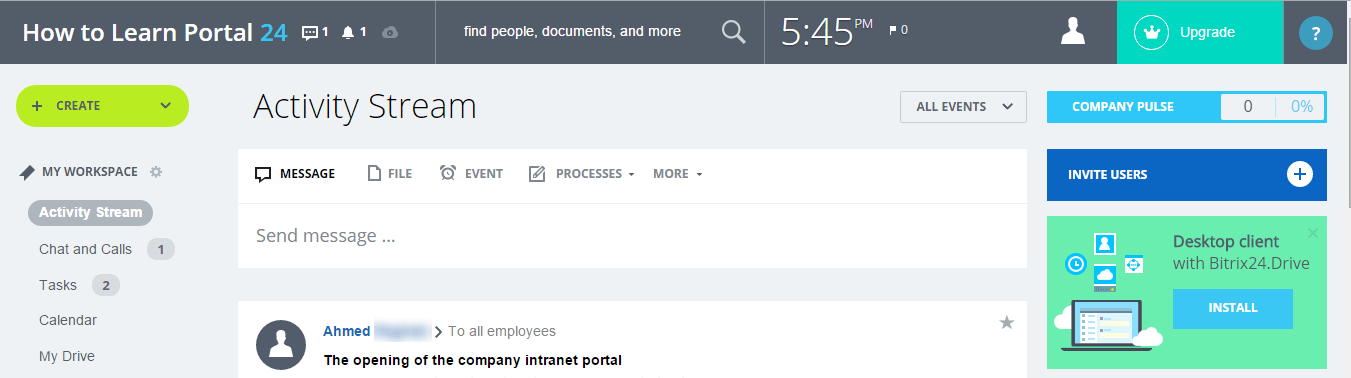Screen dimensions: 1351x378
Task: Focus the search people and documents field
Action: pyautogui.click(x=573, y=32)
